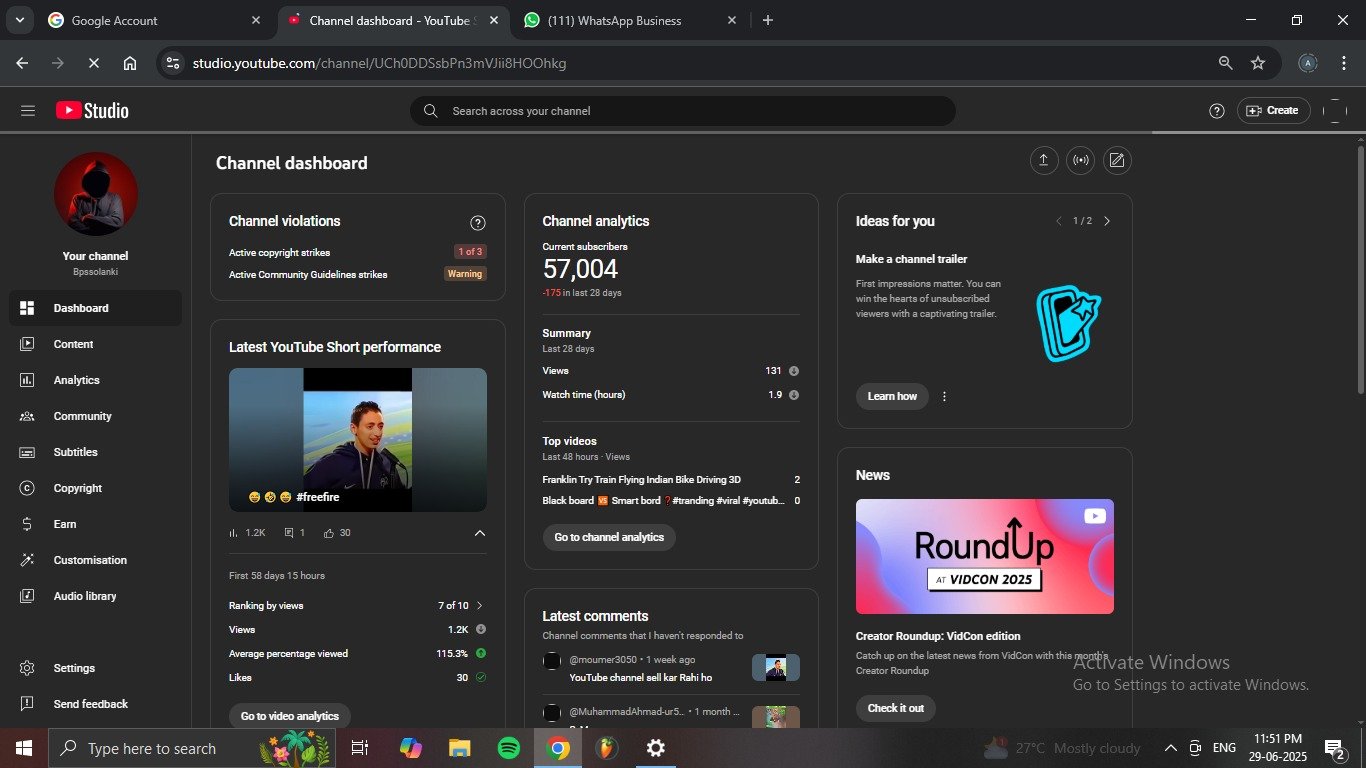Click the video thumbnail beside @moumer3050 comment

tap(776, 667)
